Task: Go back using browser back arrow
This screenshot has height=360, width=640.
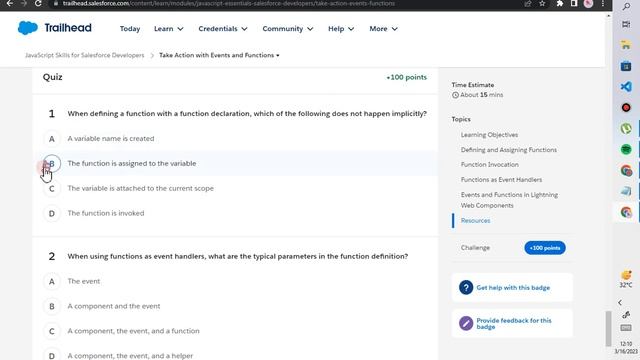Action: tap(10, 3)
